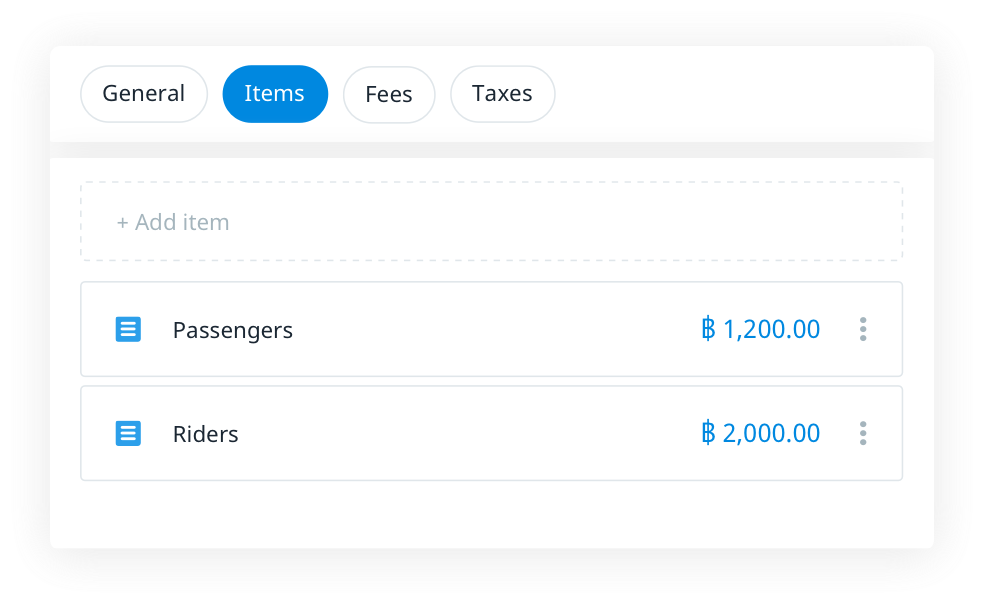
Task: Click the 1,200.00 amount for Passengers
Action: (771, 329)
